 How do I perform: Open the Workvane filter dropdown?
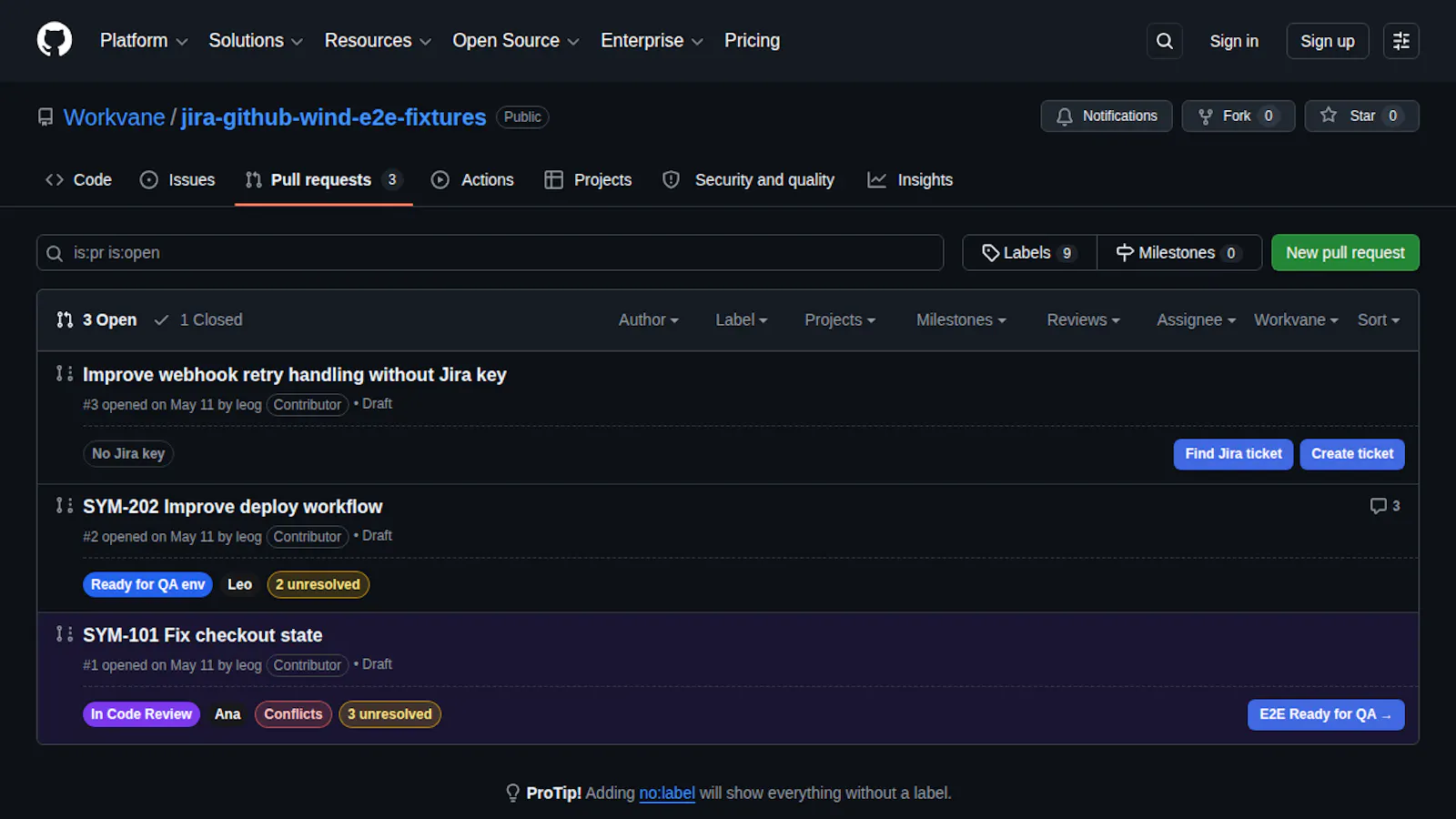[1296, 320]
